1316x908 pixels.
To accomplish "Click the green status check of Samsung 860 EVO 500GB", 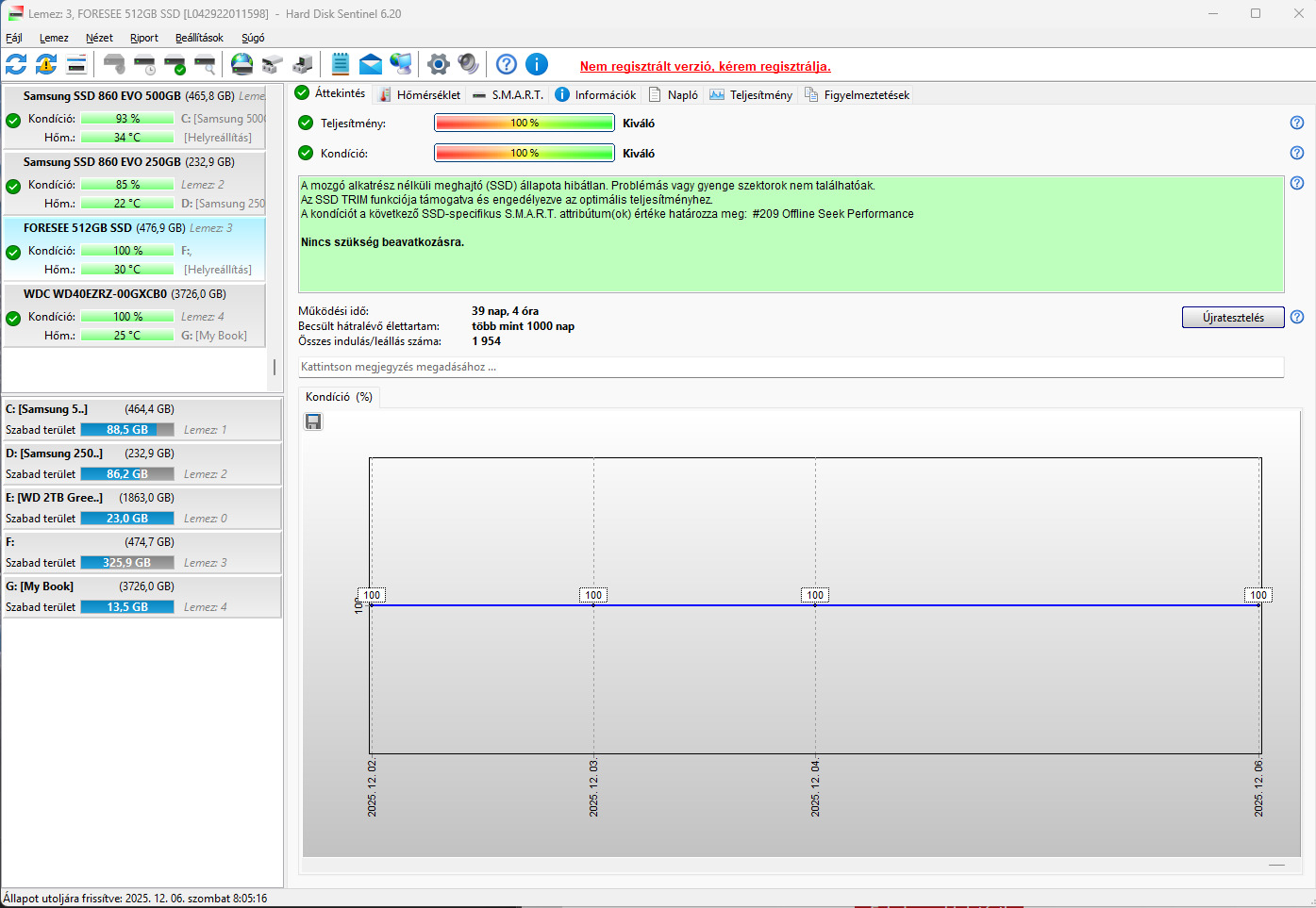I will pyautogui.click(x=13, y=121).
